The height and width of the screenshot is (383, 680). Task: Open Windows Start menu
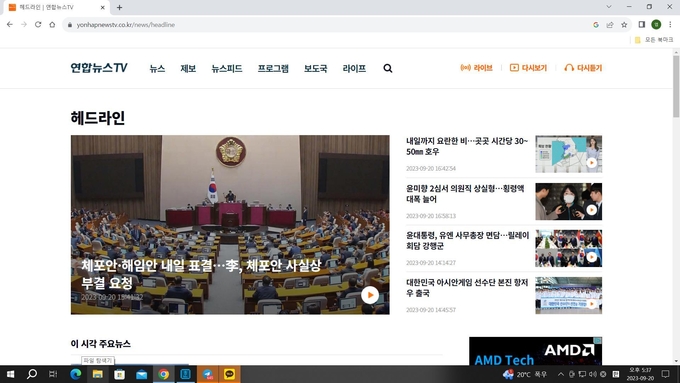(10, 374)
